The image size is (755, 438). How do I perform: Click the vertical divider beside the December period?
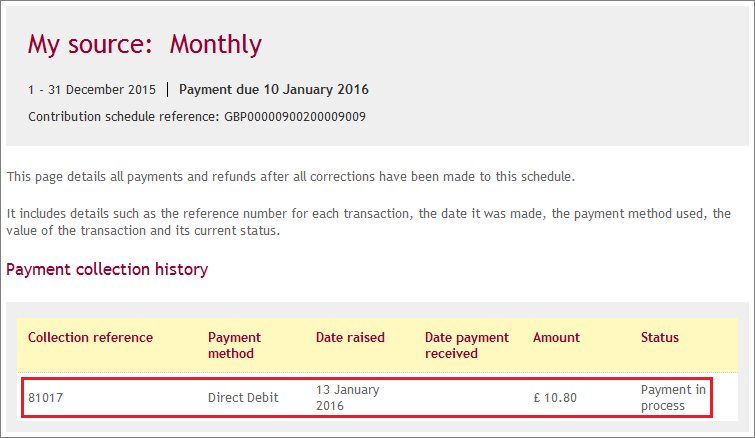click(x=168, y=90)
